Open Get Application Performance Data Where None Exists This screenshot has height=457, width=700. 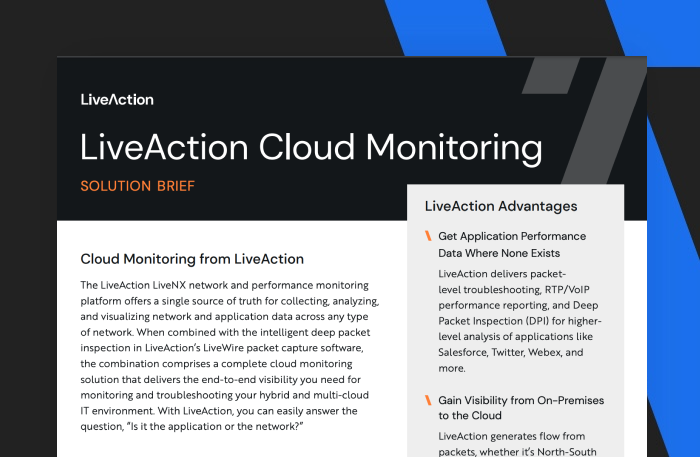[512, 245]
